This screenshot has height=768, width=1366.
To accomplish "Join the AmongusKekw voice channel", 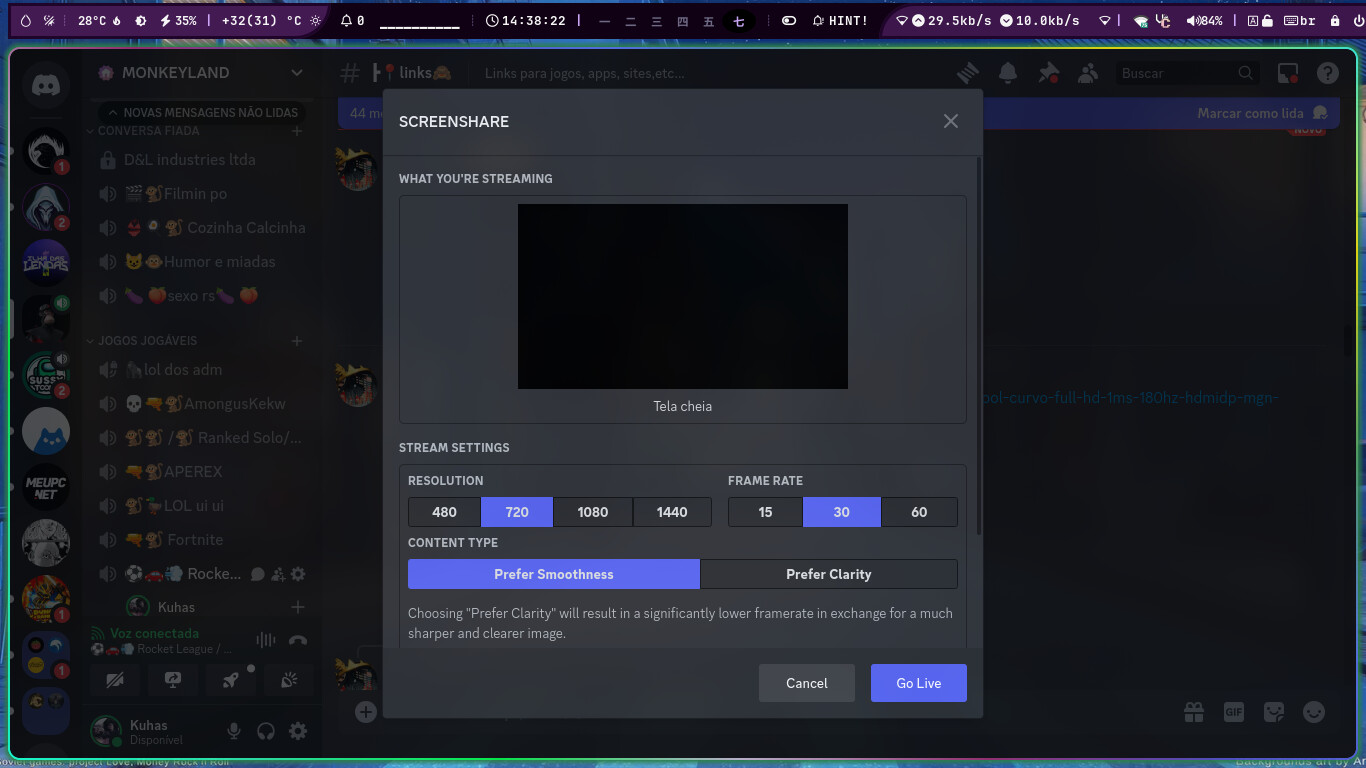I will pos(202,404).
